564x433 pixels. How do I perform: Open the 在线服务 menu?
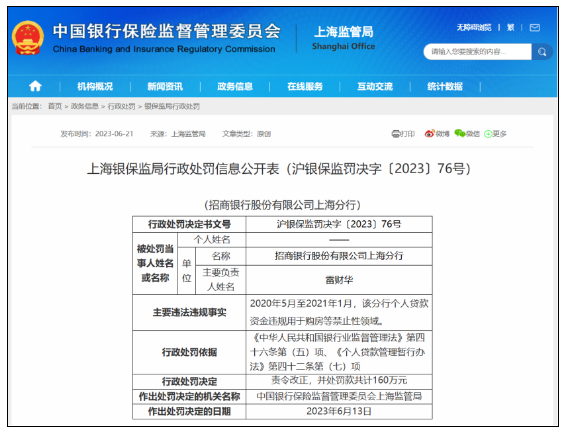point(305,86)
